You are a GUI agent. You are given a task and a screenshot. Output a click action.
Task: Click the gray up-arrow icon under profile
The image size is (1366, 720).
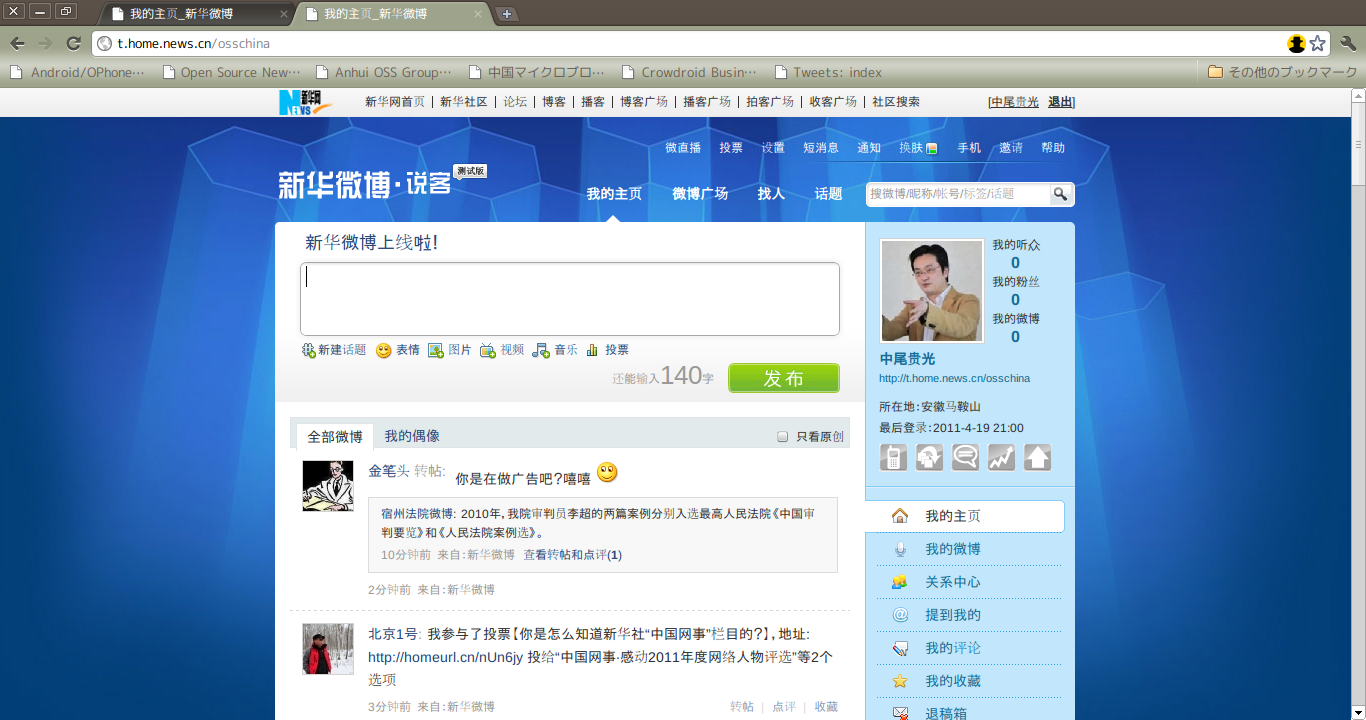tap(1037, 457)
